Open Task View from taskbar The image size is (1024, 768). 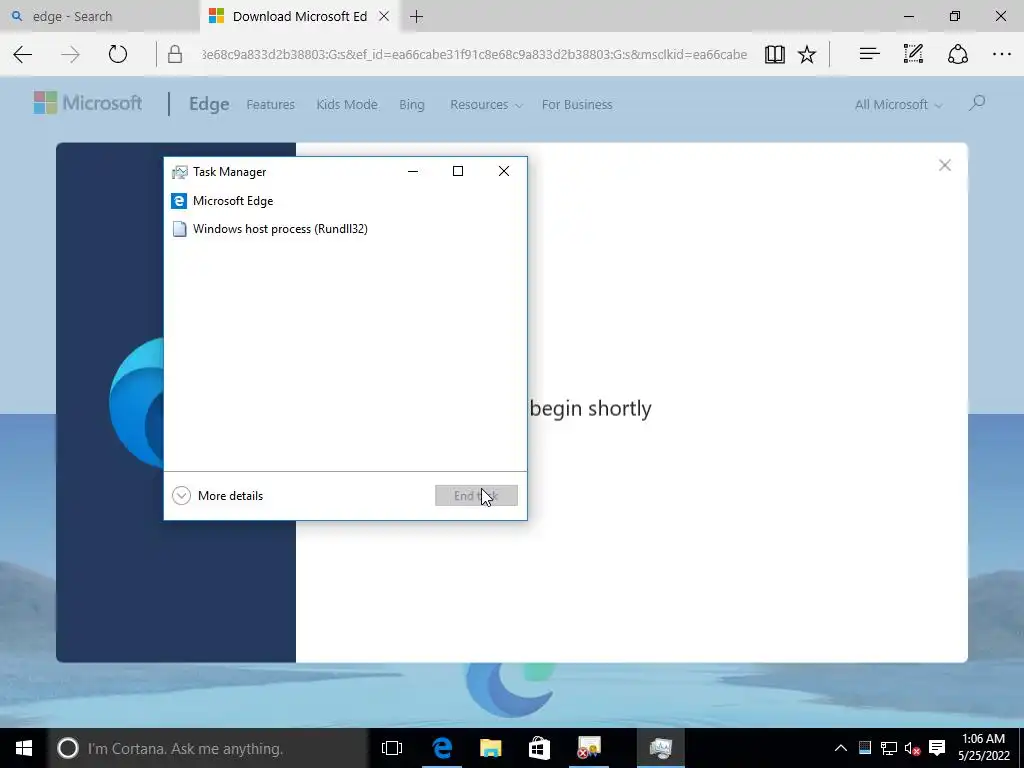392,748
